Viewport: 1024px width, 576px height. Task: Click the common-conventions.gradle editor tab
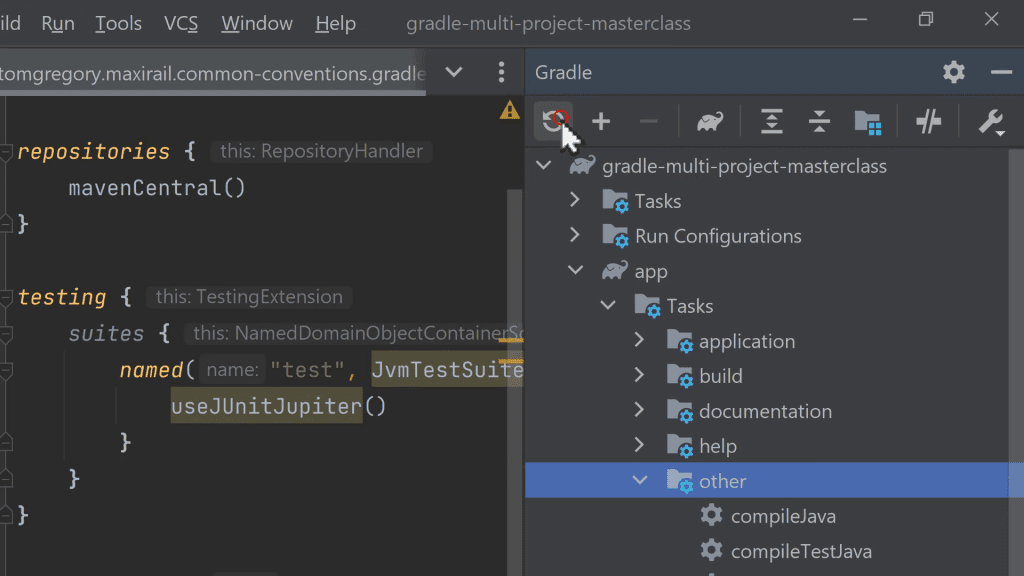(x=210, y=73)
